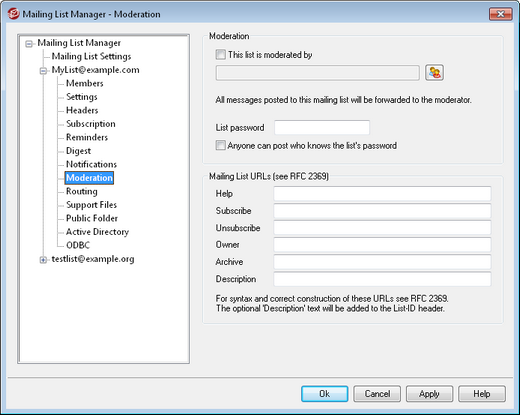Select the ODBC tree item
Viewport: 520px width, 415px height.
[x=78, y=245]
